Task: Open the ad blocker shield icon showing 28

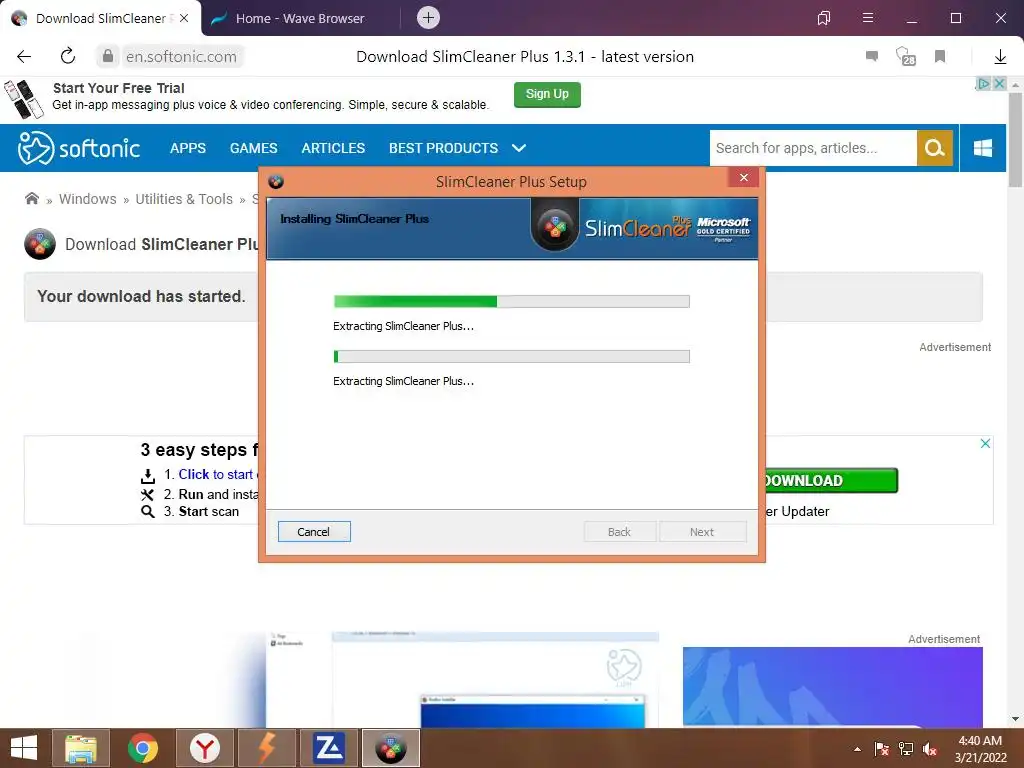Action: 905,56
